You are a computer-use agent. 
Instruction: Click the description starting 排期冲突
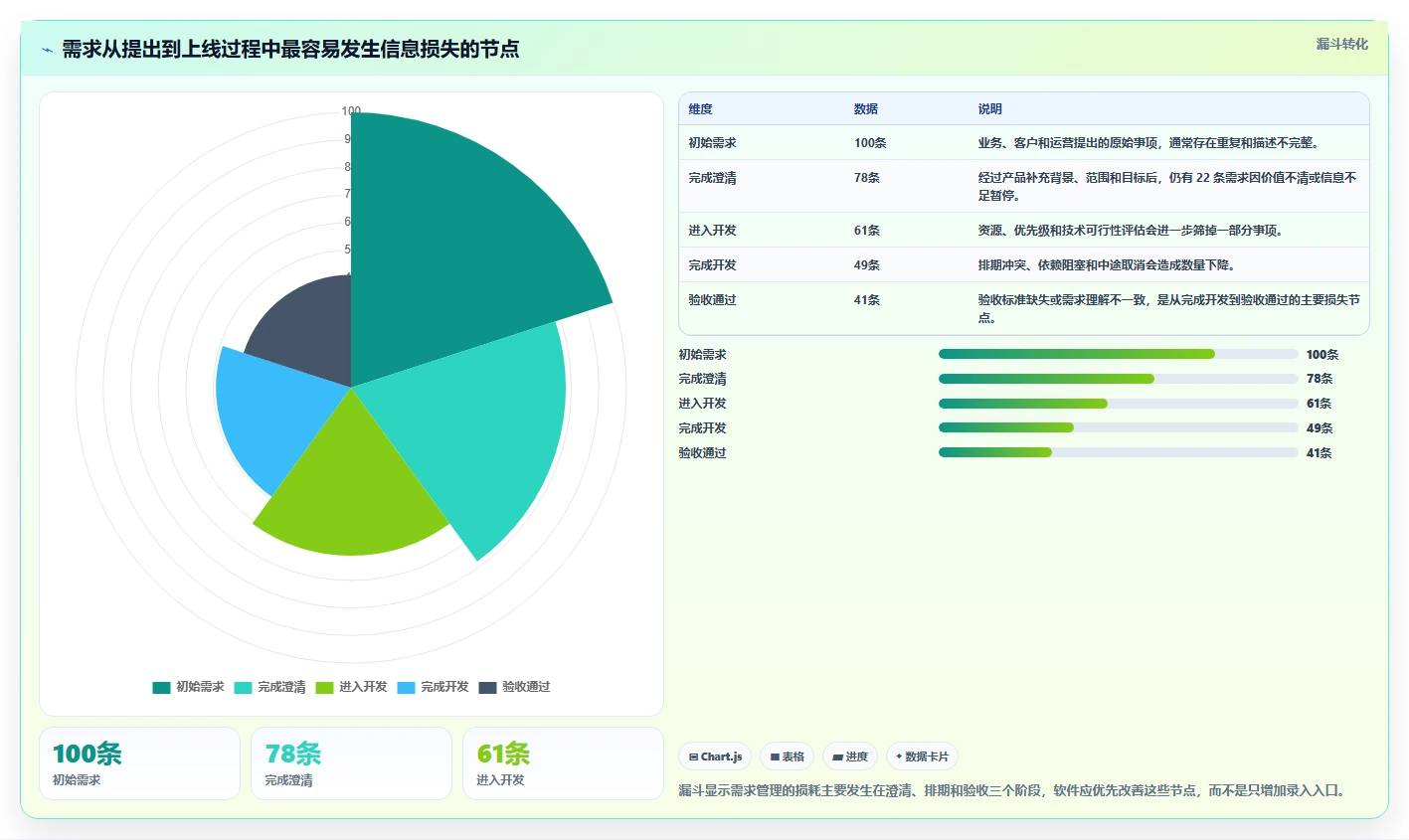(1107, 265)
